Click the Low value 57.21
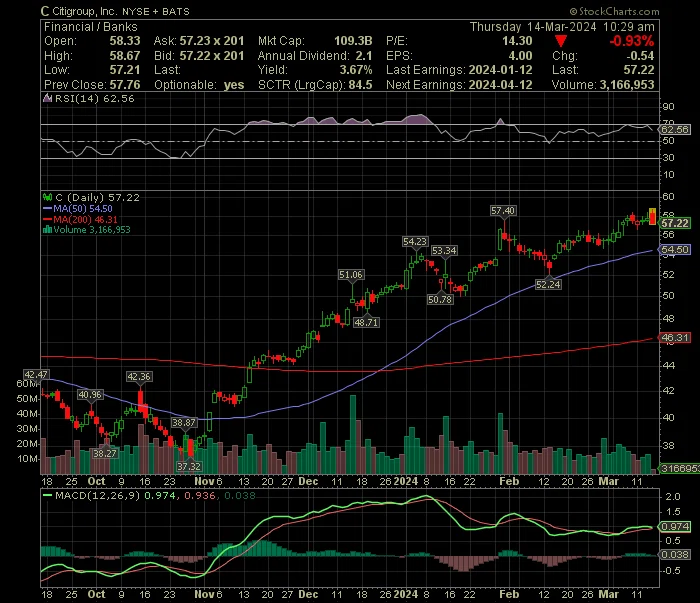The width and height of the screenshot is (700, 603). pyautogui.click(x=125, y=70)
